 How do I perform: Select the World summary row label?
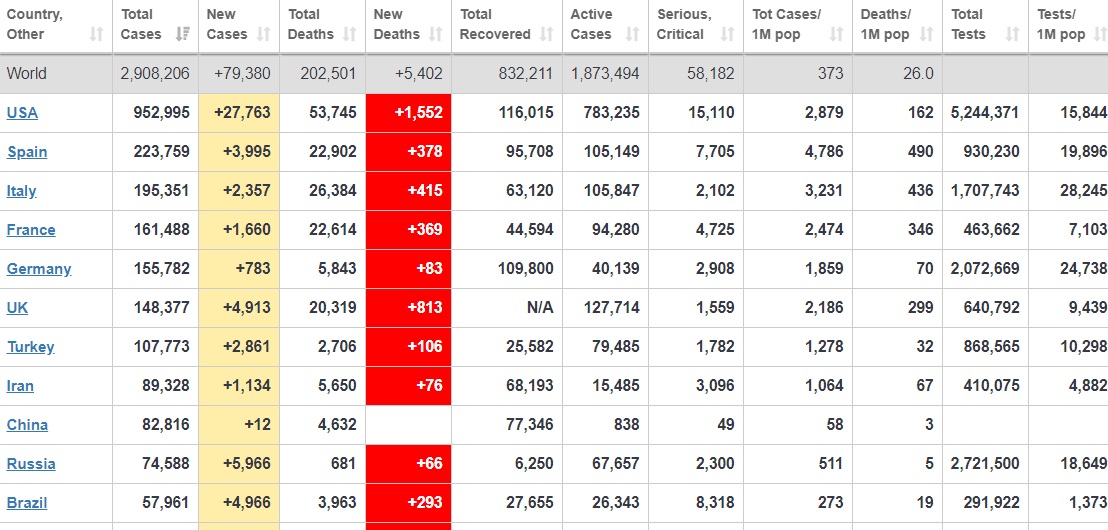(x=27, y=73)
